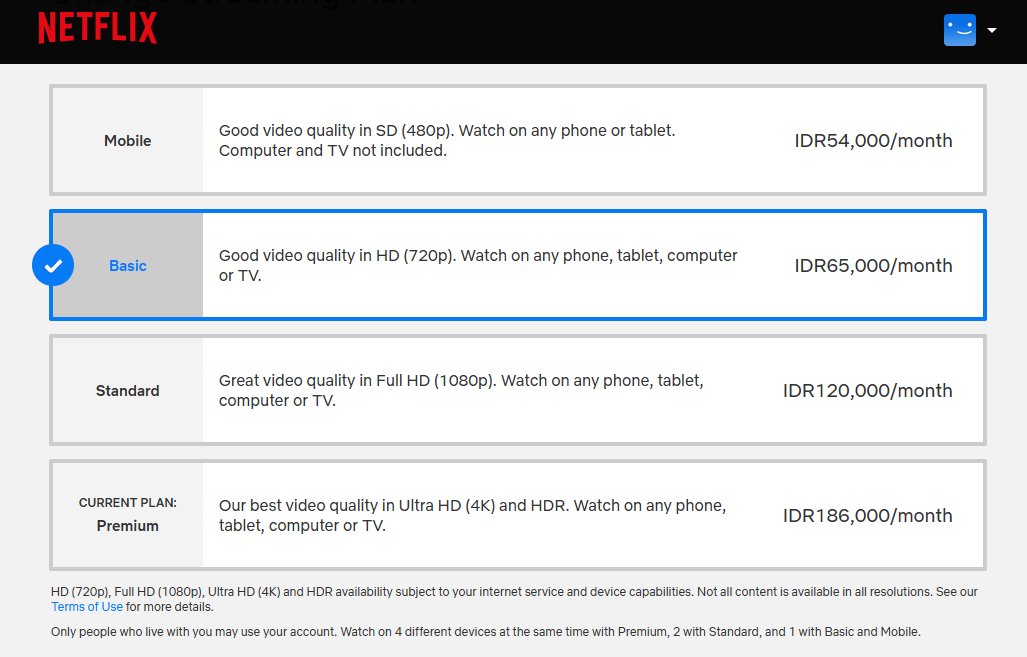Select the Standard plan label
The image size is (1027, 657).
[x=128, y=391]
